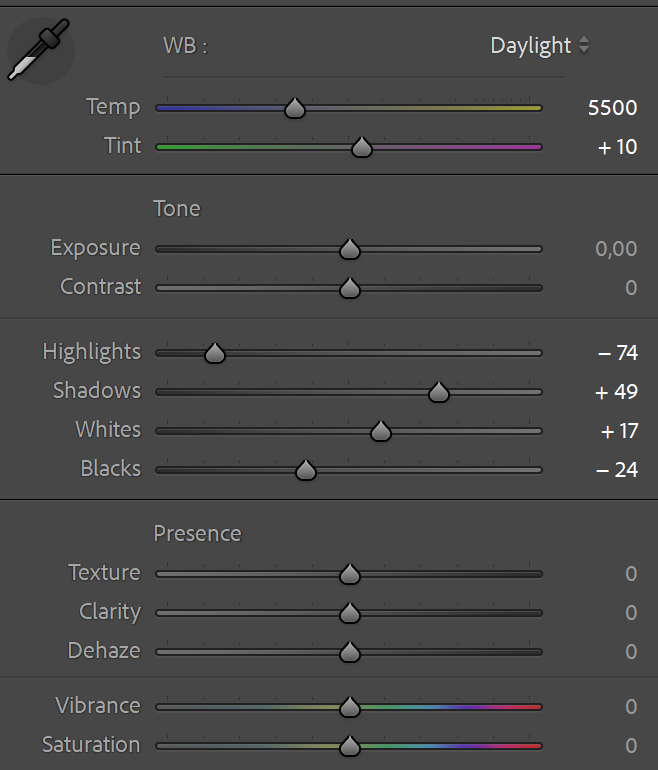Click the Contrast slider handle
The height and width of the screenshot is (770, 658).
tap(349, 288)
